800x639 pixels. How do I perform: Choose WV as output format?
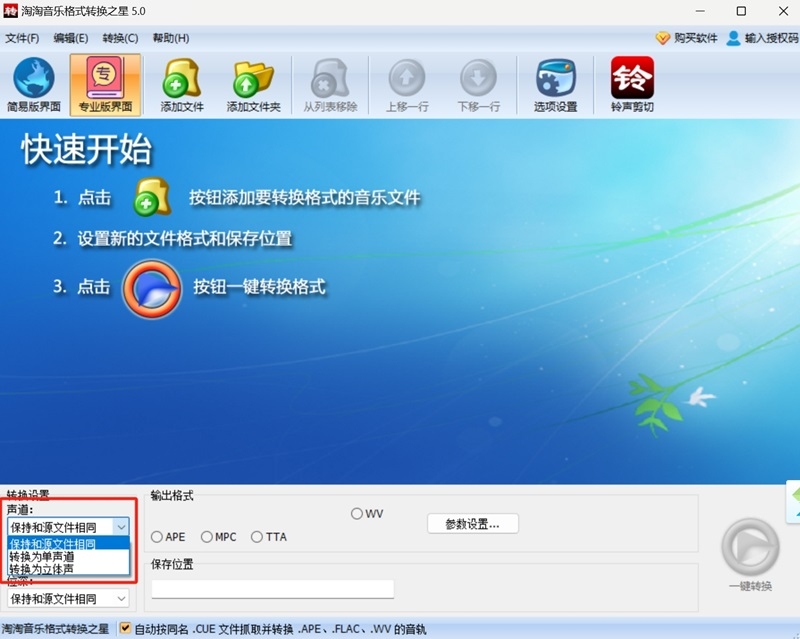pyautogui.click(x=355, y=513)
